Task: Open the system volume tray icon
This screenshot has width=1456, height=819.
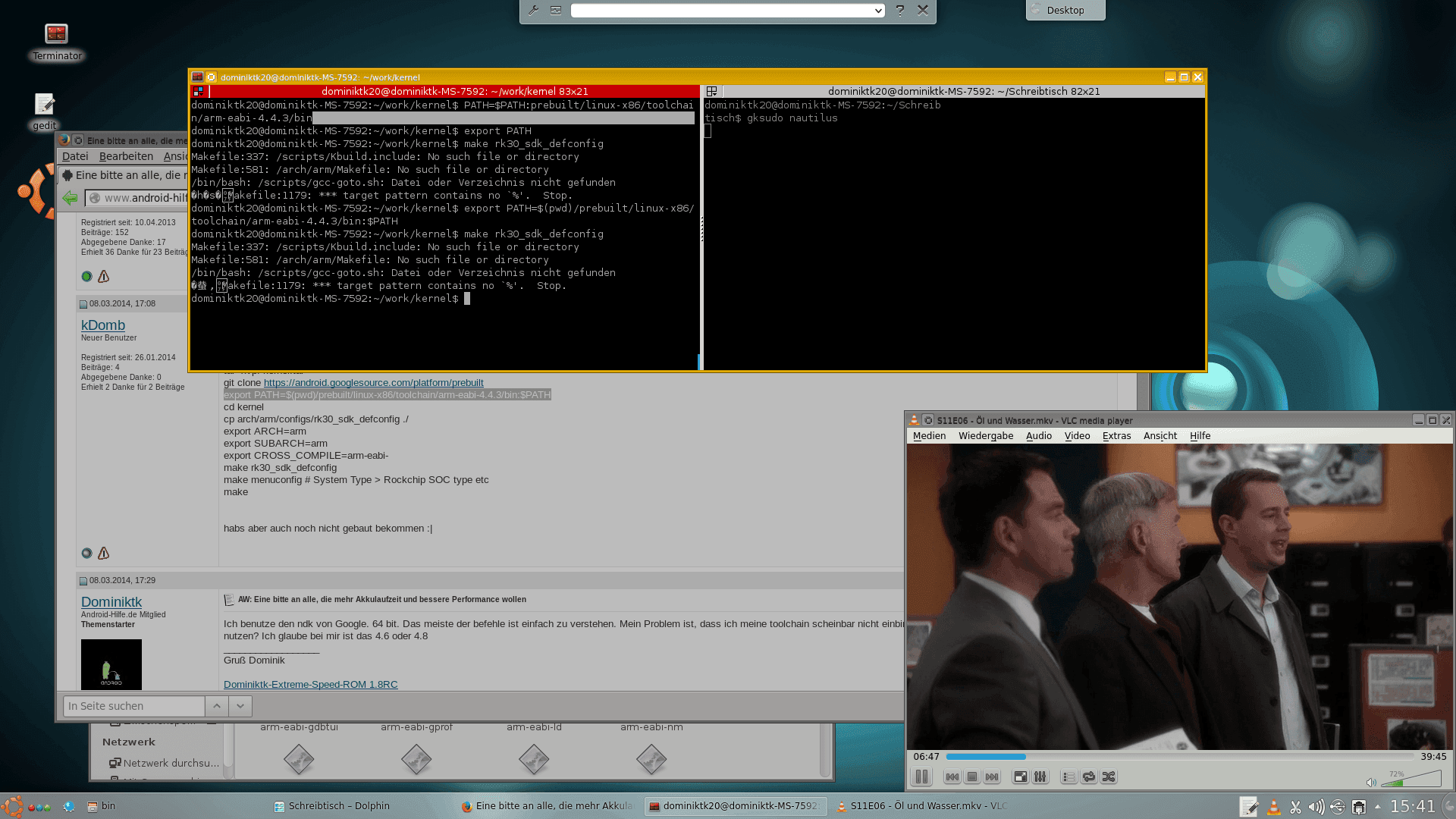Action: [1316, 807]
